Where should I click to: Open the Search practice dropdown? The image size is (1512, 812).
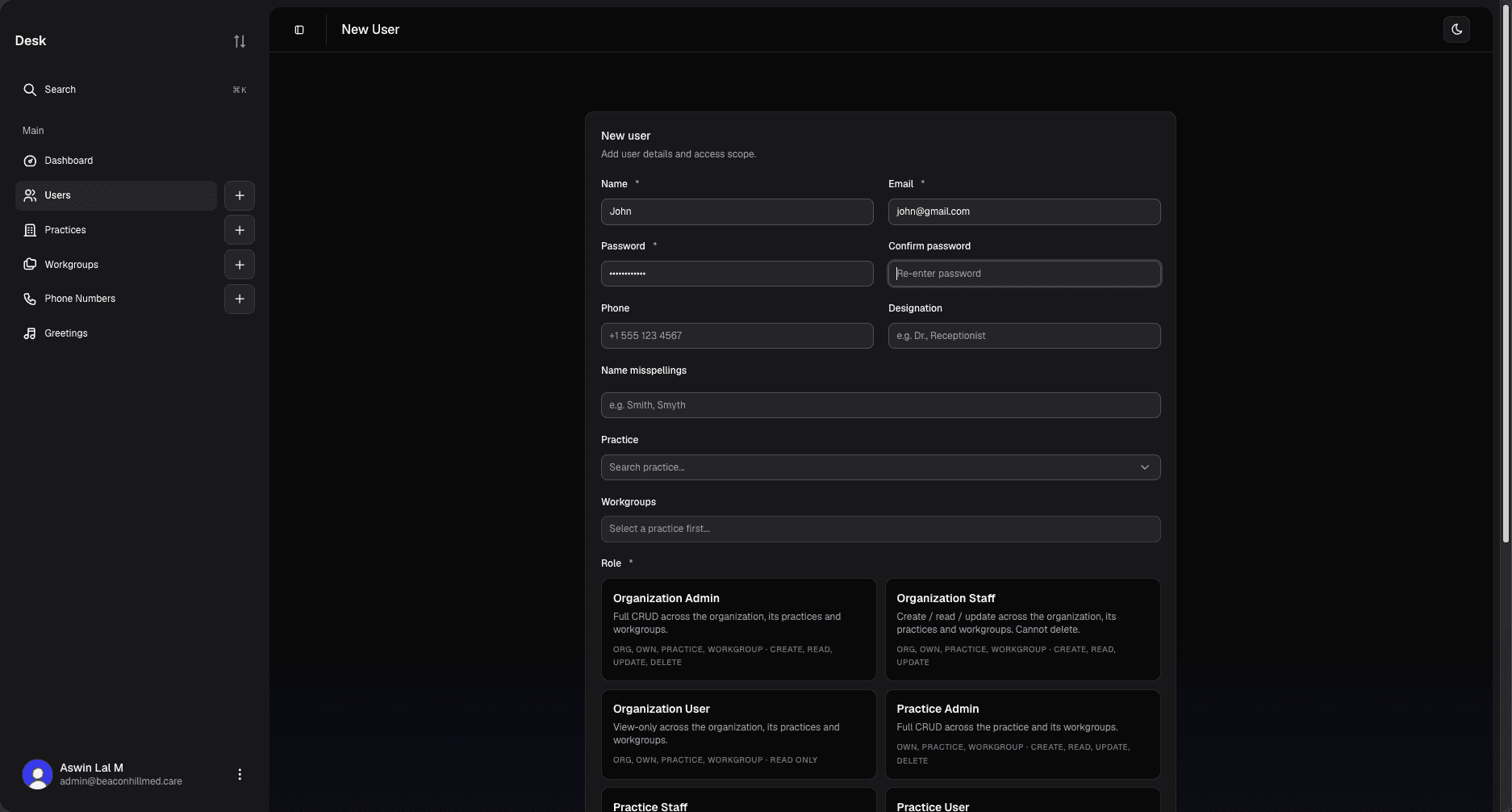pos(880,467)
